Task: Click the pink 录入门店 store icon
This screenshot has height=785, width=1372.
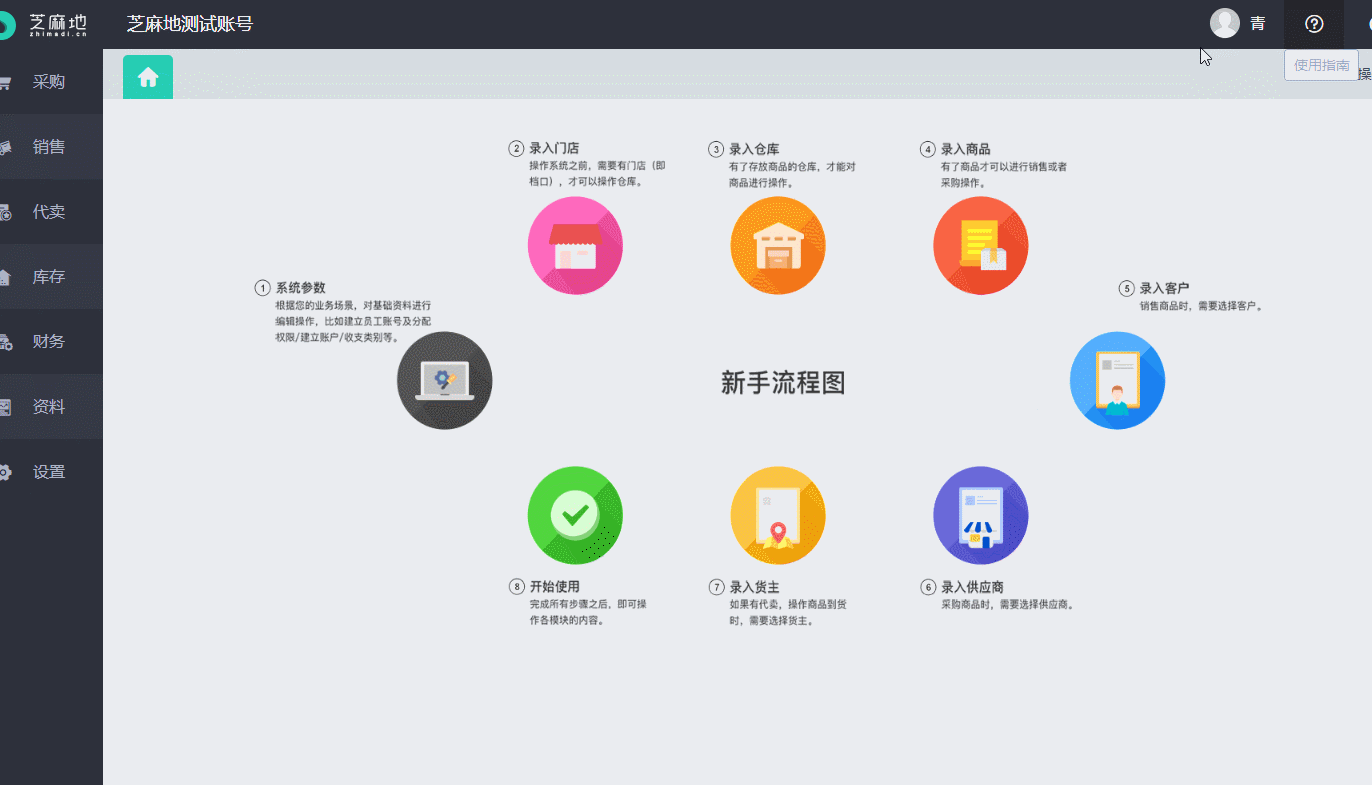Action: [575, 246]
